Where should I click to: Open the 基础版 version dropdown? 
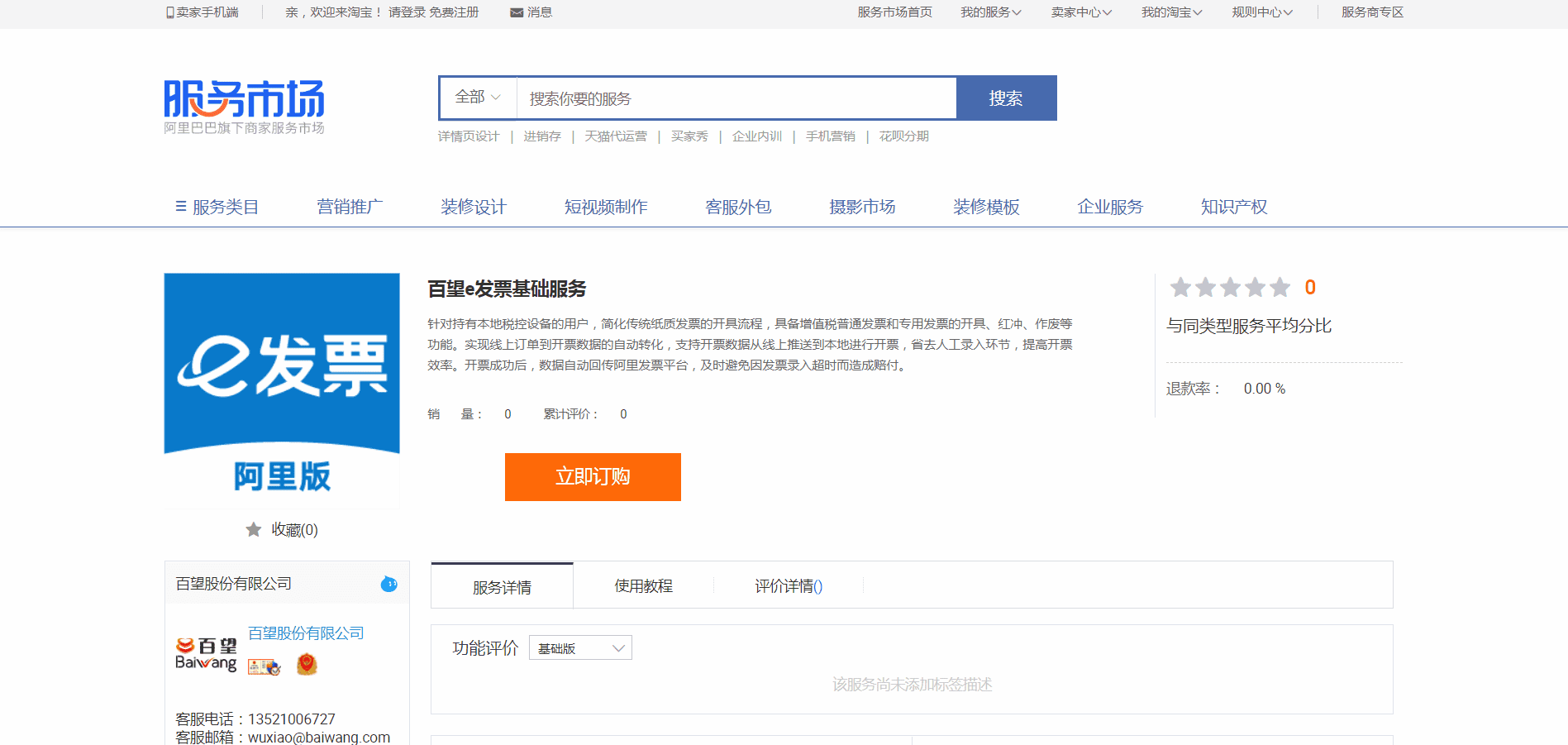(x=580, y=648)
